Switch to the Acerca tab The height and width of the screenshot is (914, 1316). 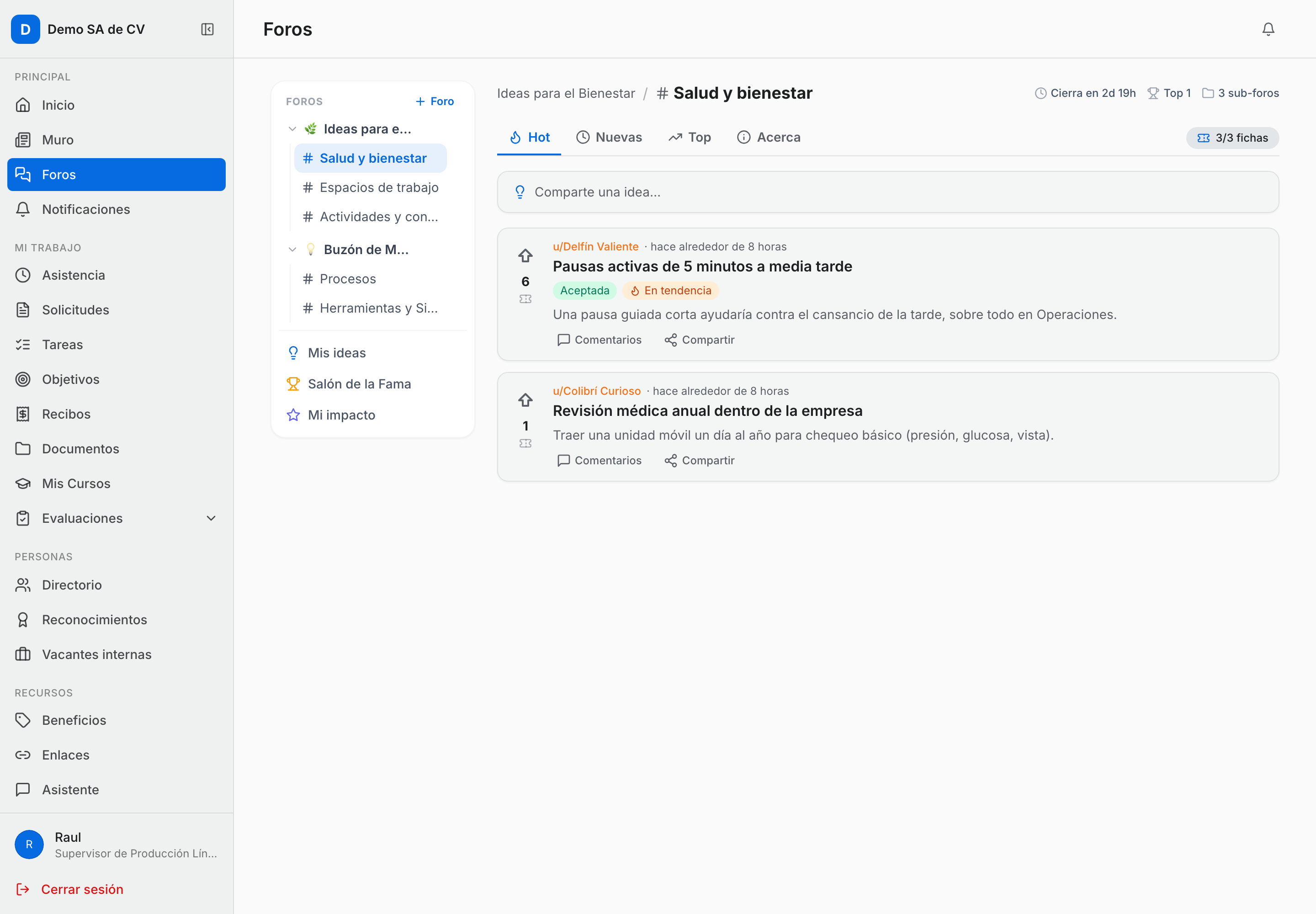pos(769,138)
